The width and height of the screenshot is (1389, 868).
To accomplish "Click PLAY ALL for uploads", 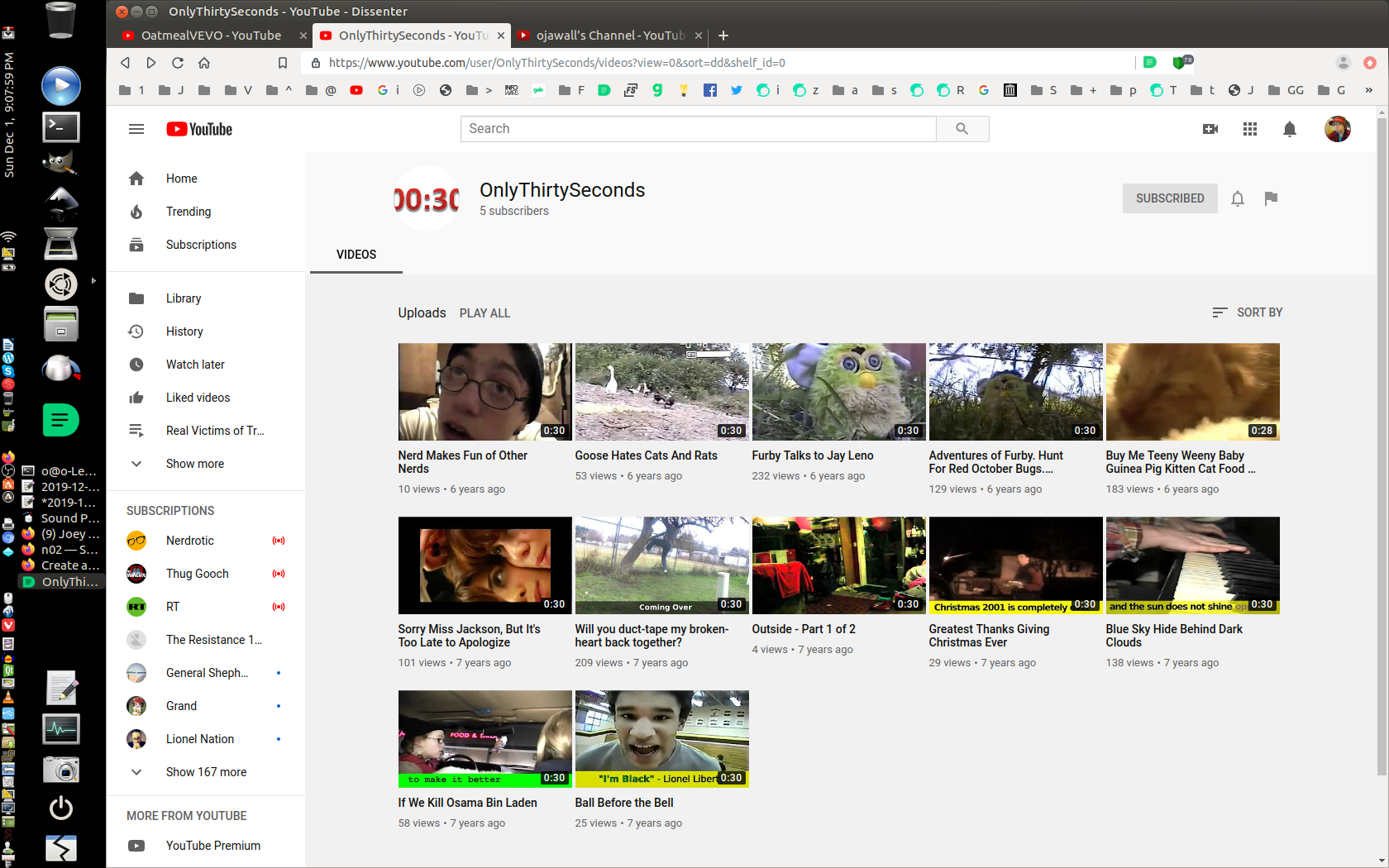I will pyautogui.click(x=484, y=312).
